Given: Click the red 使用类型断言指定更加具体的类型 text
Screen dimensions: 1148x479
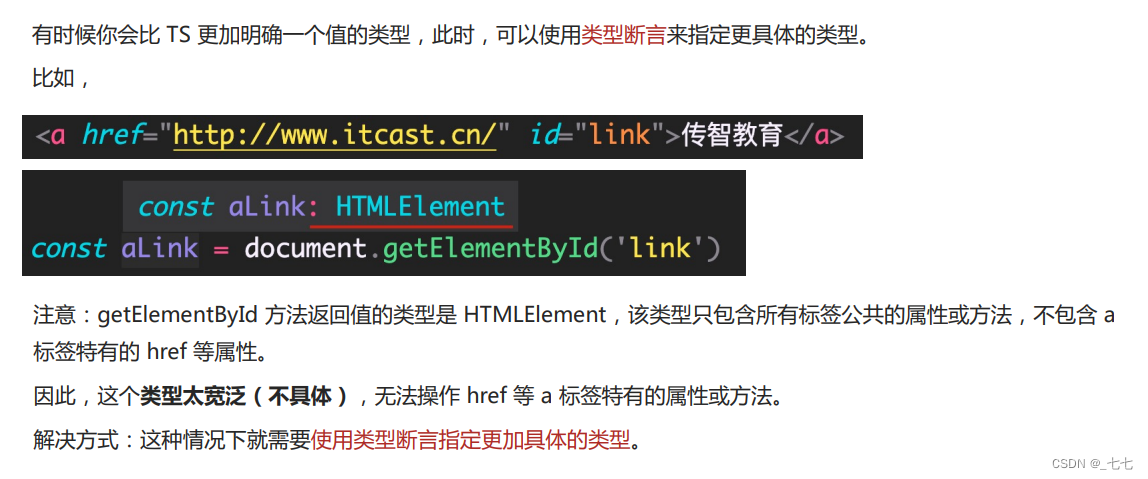Looking at the screenshot, I should tap(470, 439).
